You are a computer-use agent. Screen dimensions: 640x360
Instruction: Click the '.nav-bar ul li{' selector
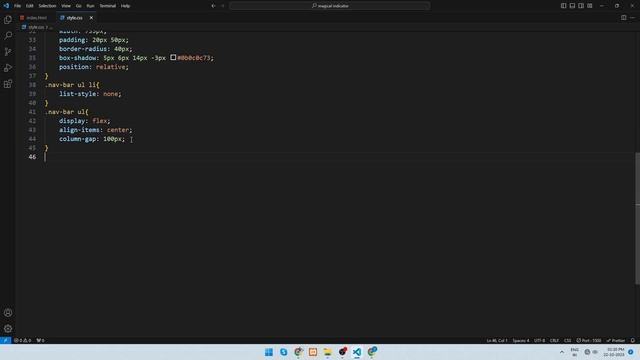72,85
